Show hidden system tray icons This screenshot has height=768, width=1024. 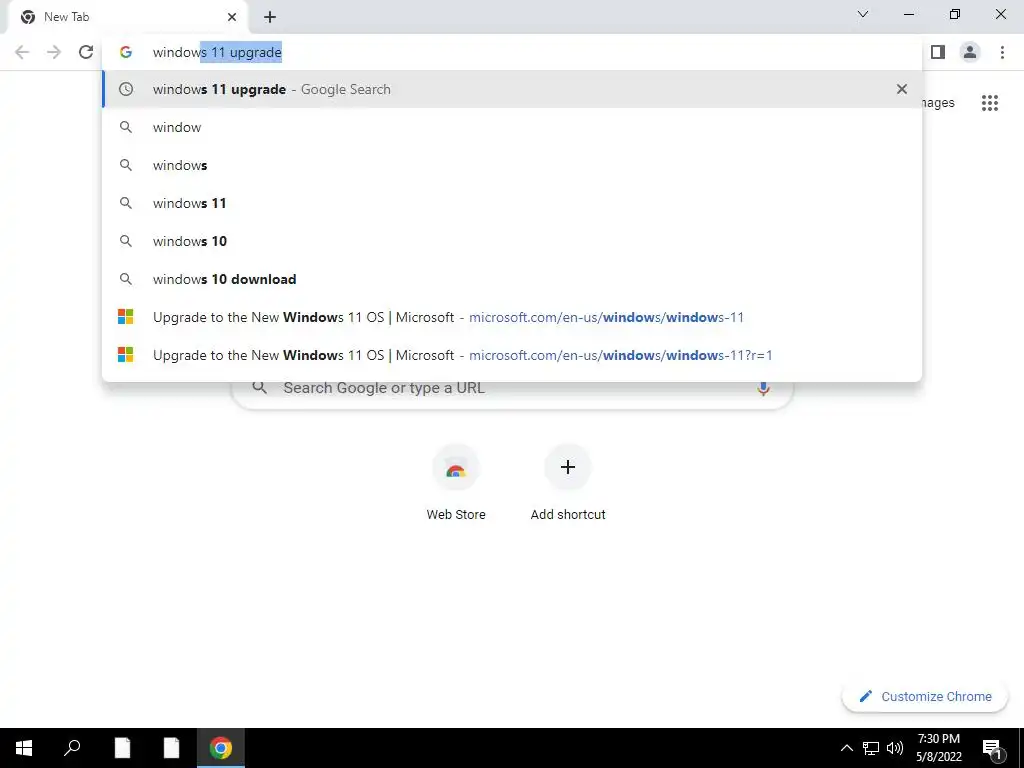[846, 748]
